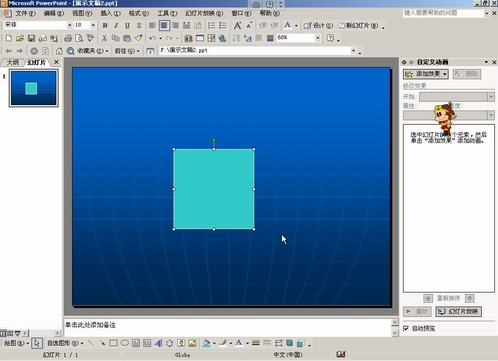The image size is (498, 361).
Task: Toggle Align Right
Action: pyautogui.click(x=175, y=25)
